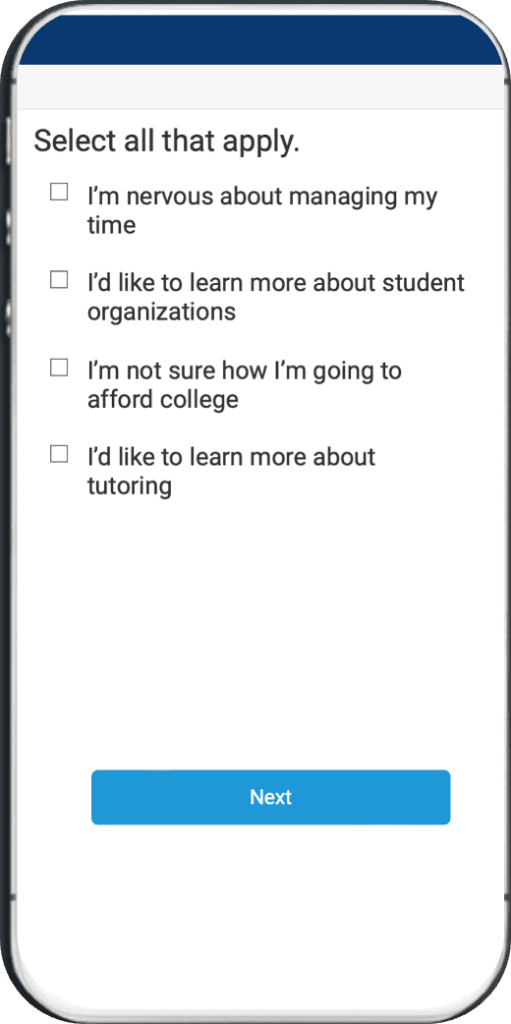Enable the afford college checkbox
Screen dimensions: 511x1024
coord(59,368)
